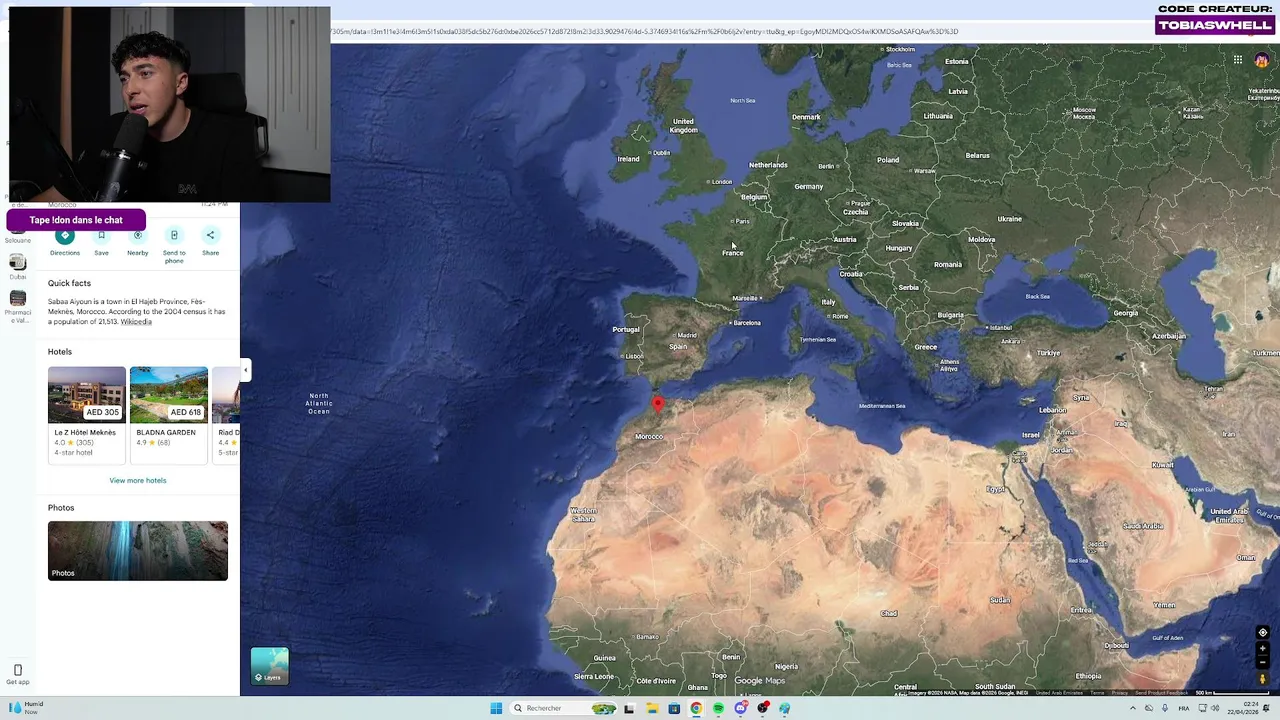
Task: Click the Saudi Arabia label on the map
Action: [1143, 526]
